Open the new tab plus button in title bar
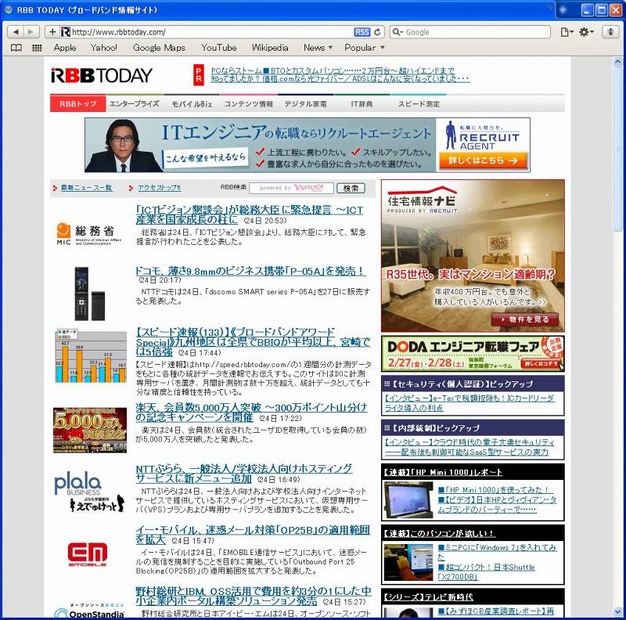 (x=563, y=10)
